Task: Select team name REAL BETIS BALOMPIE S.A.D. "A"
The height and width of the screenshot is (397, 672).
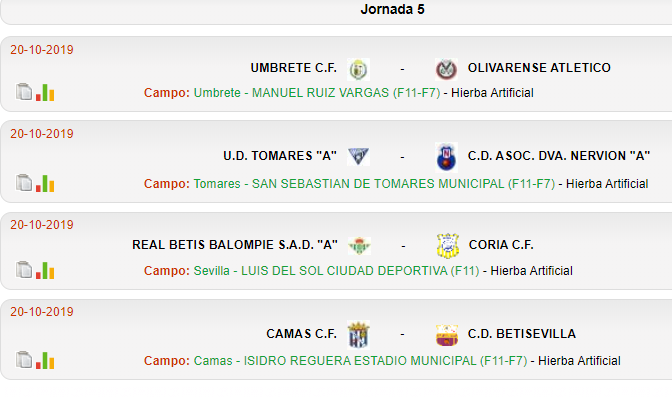Action: click(x=235, y=245)
